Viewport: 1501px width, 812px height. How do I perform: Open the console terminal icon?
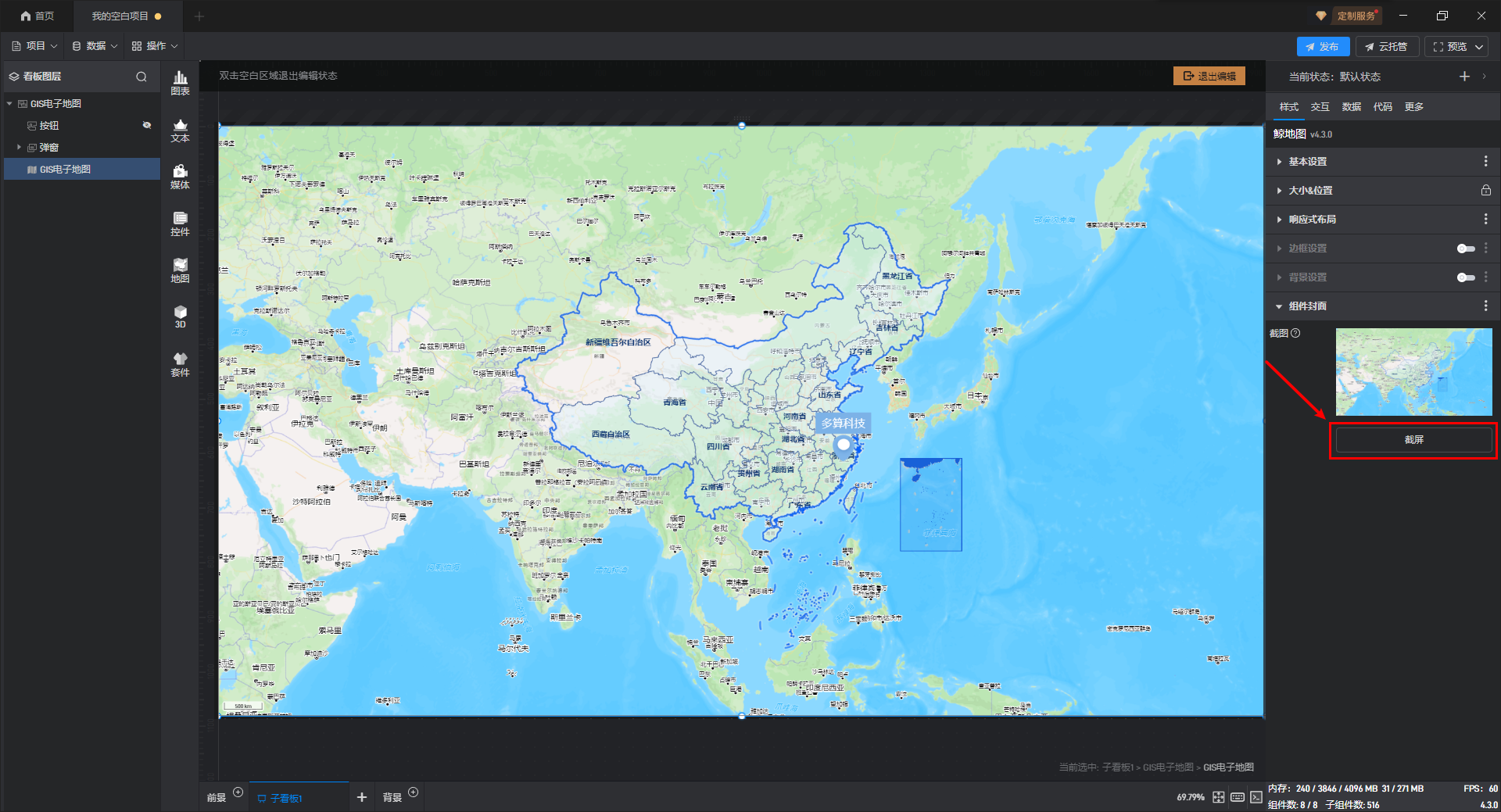coord(1256,797)
